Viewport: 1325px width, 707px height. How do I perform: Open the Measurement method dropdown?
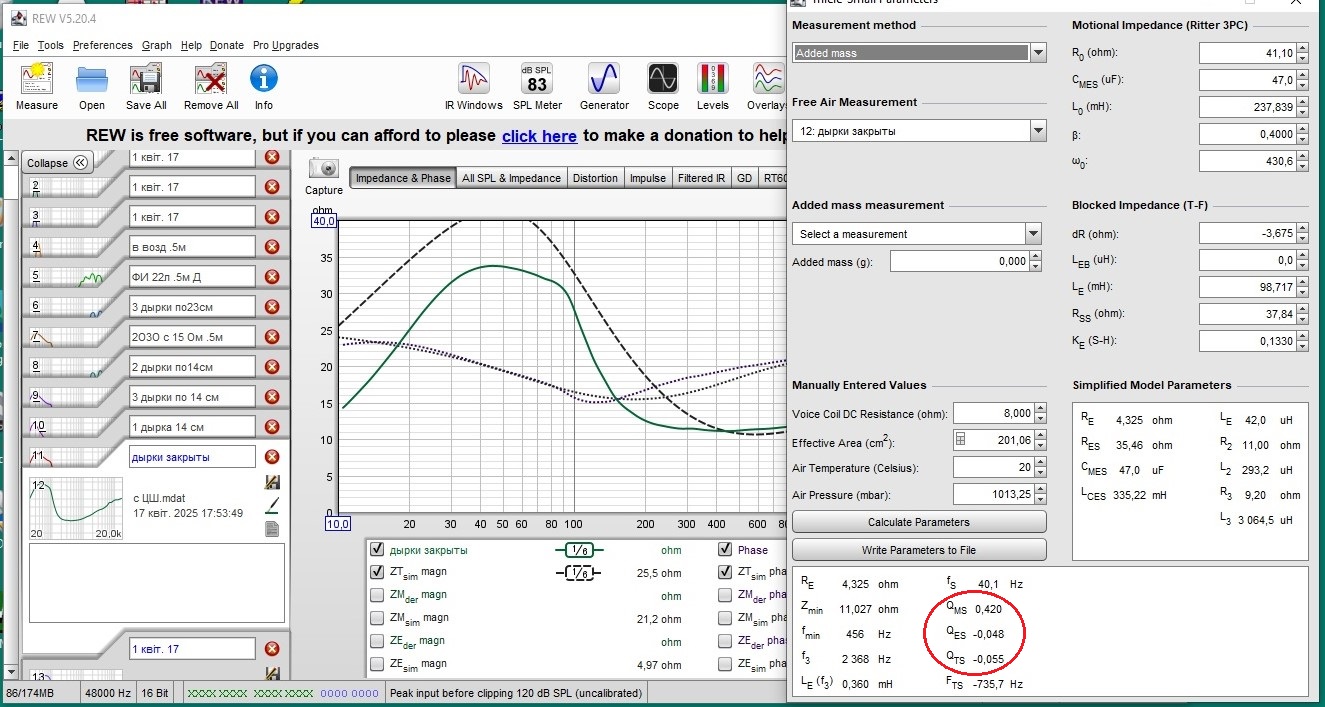tap(1038, 53)
